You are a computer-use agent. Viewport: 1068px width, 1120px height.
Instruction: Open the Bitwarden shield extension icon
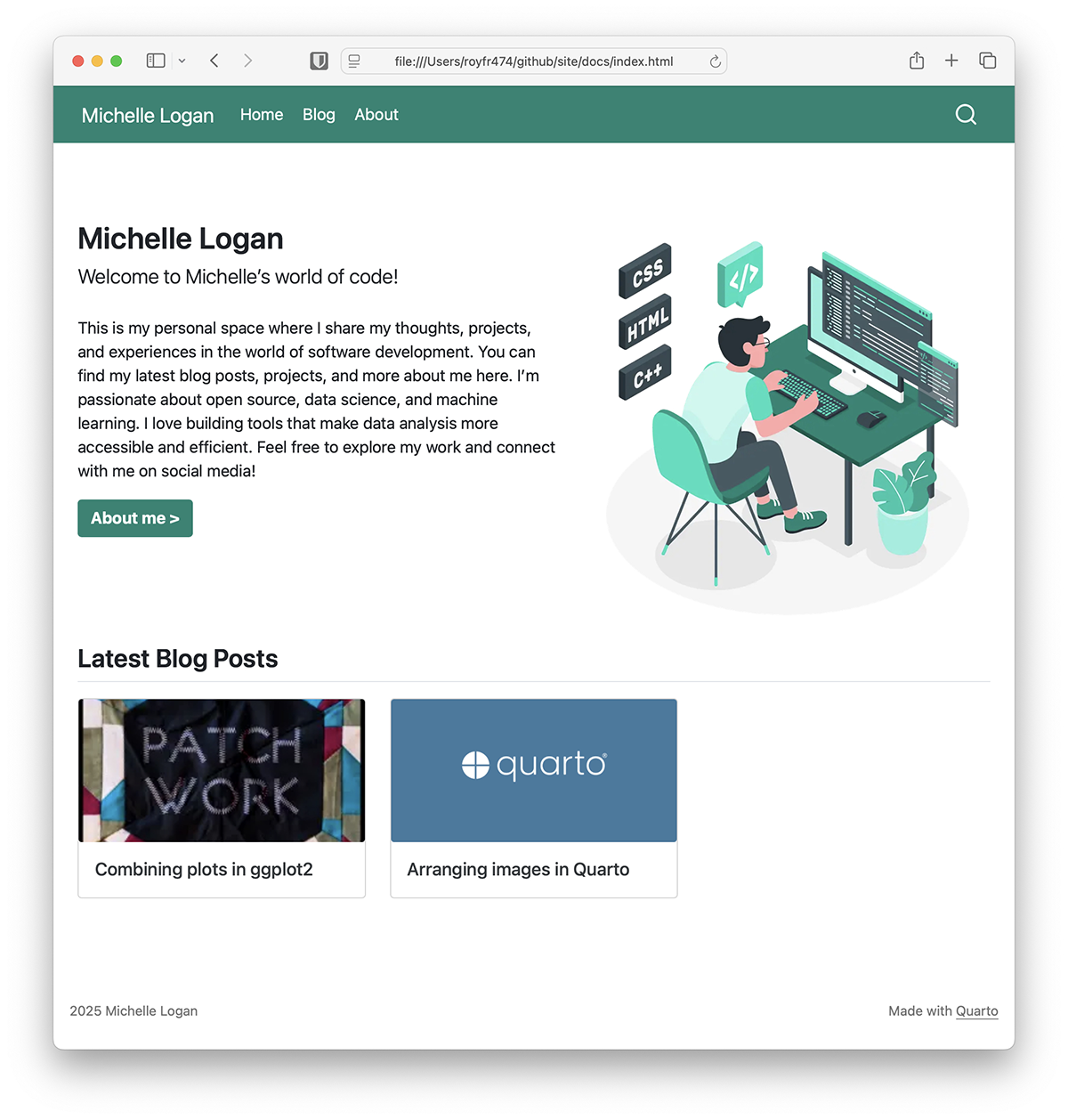(x=319, y=61)
